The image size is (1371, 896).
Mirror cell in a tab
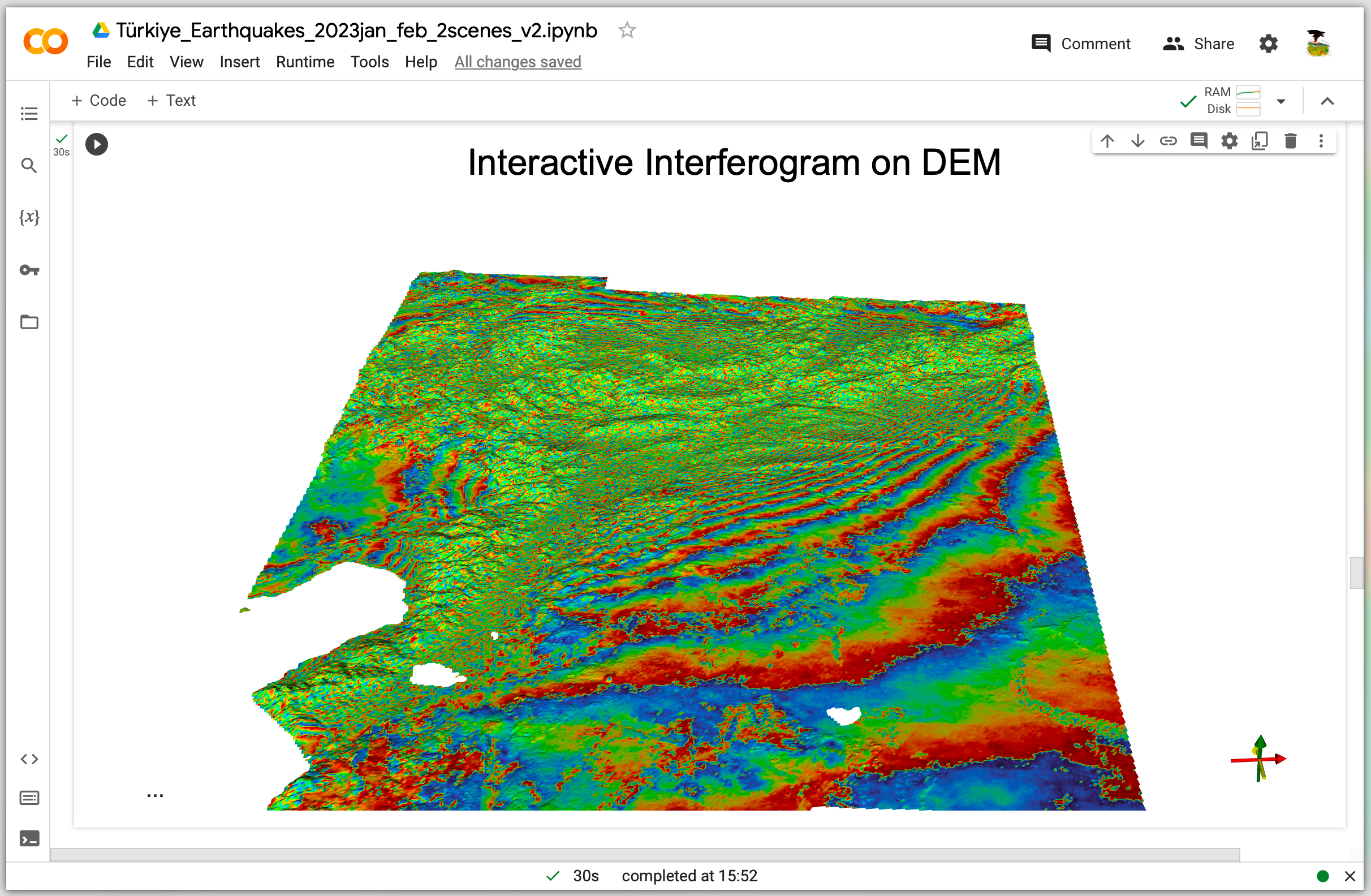1260,141
